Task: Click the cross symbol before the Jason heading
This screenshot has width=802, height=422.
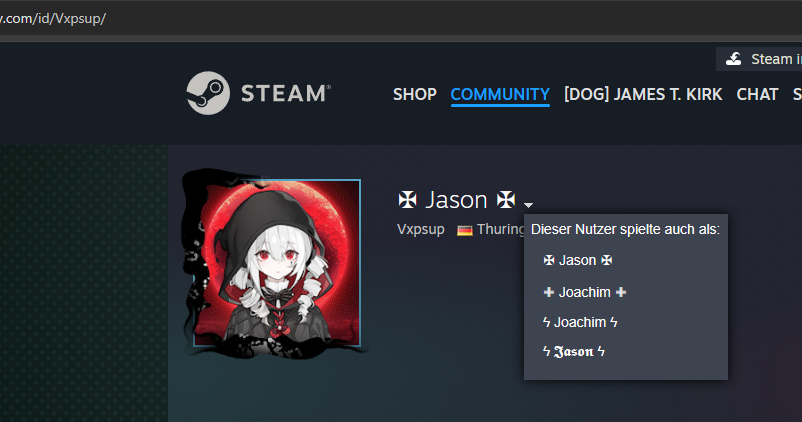Action: point(408,199)
